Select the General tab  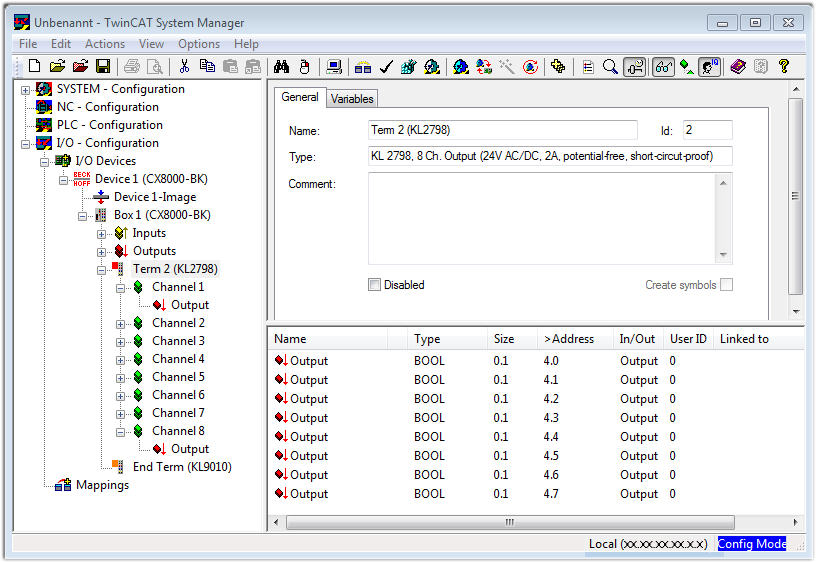(300, 97)
